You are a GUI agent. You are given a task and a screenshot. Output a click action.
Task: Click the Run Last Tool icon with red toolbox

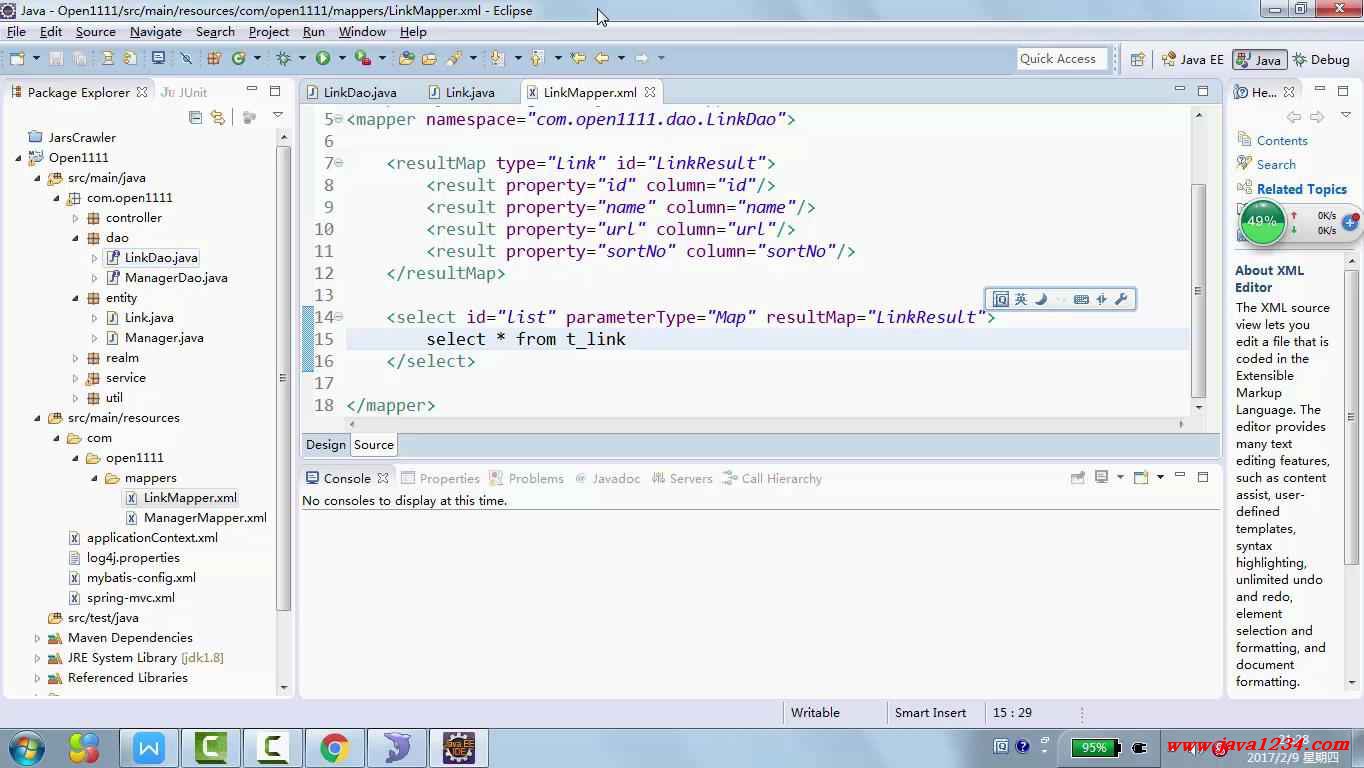[x=363, y=59]
